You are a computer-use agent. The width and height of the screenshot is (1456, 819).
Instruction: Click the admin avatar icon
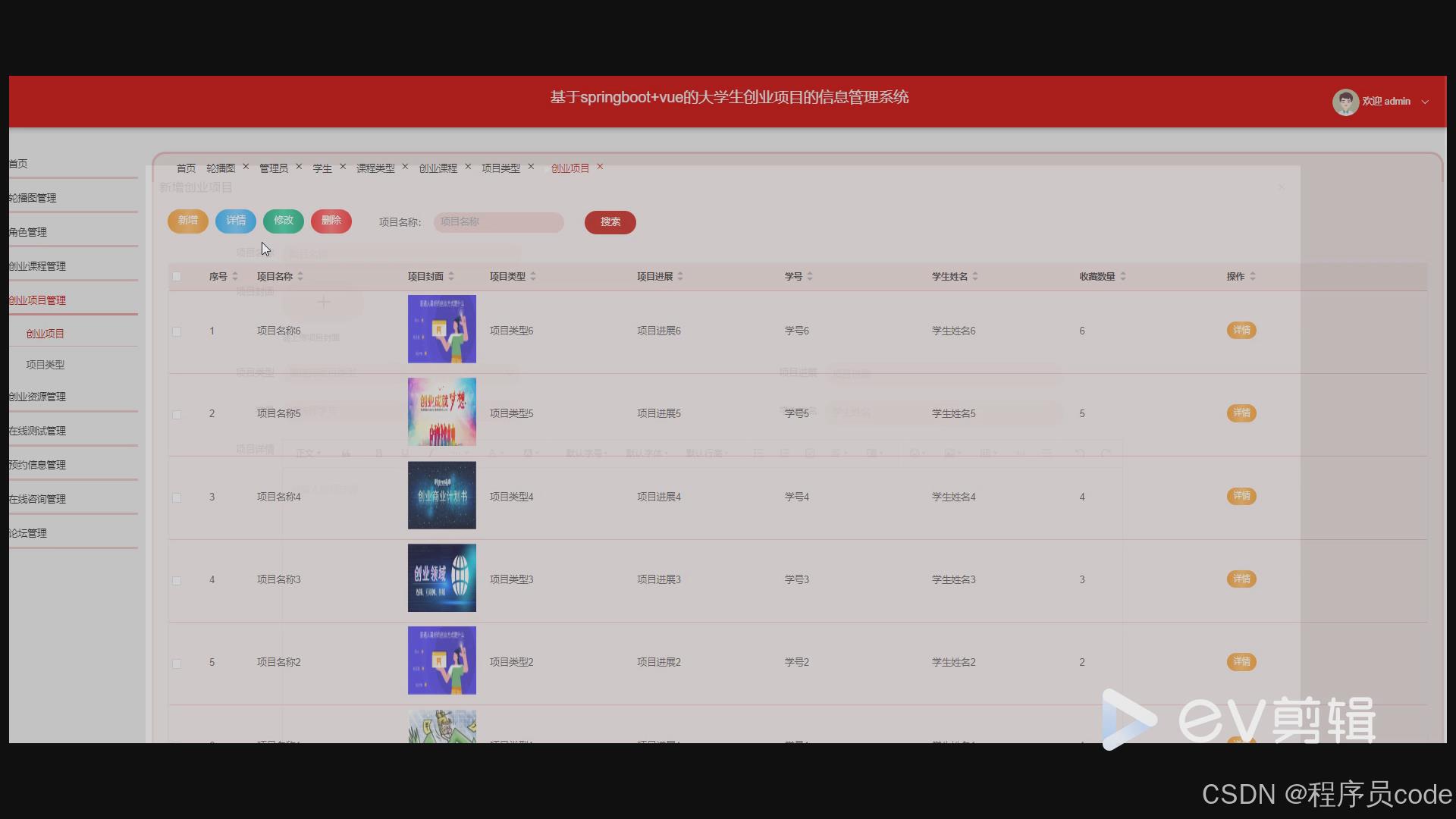click(1345, 102)
